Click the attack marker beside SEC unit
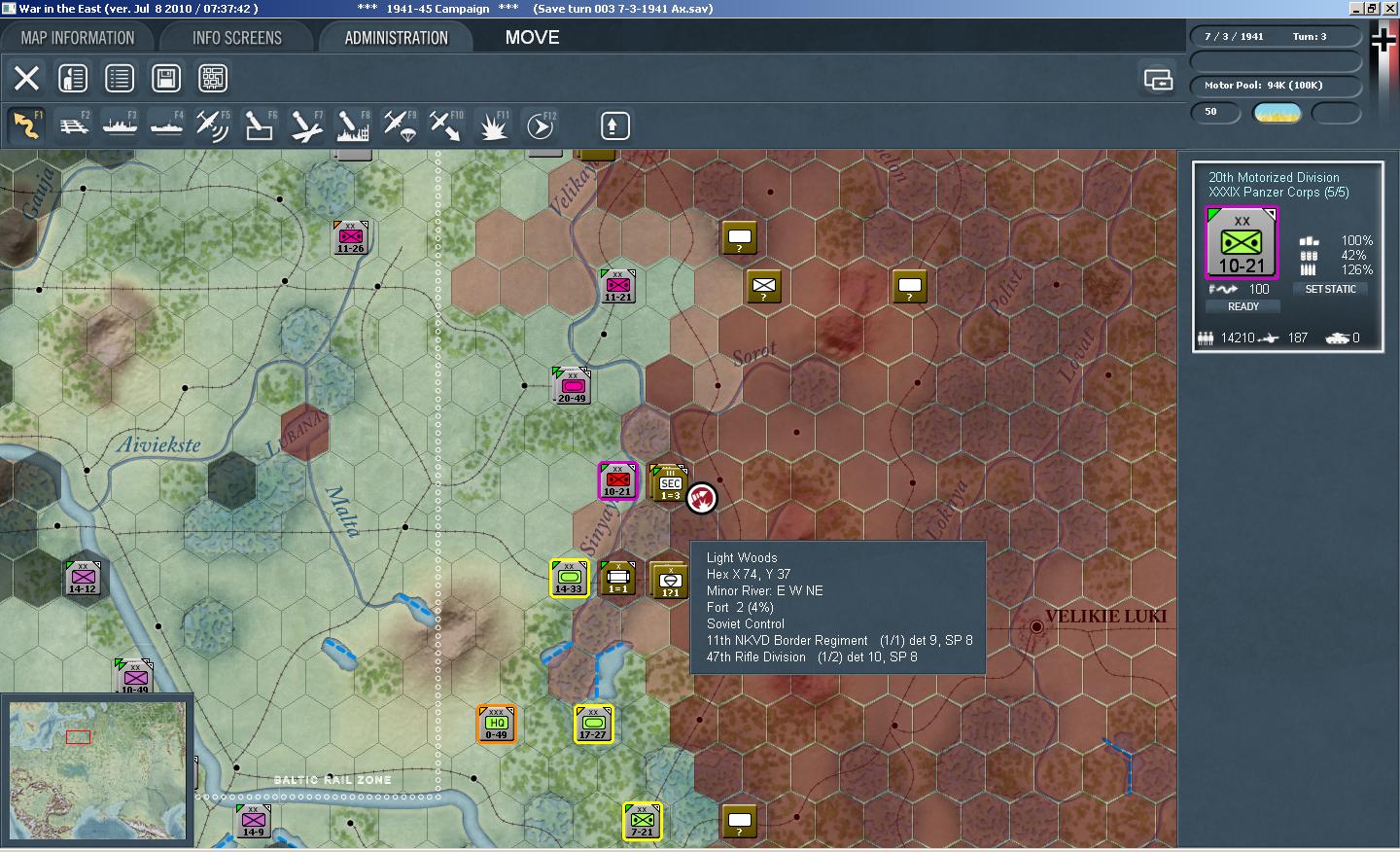Screen dimensions: 1400x852 click(702, 498)
